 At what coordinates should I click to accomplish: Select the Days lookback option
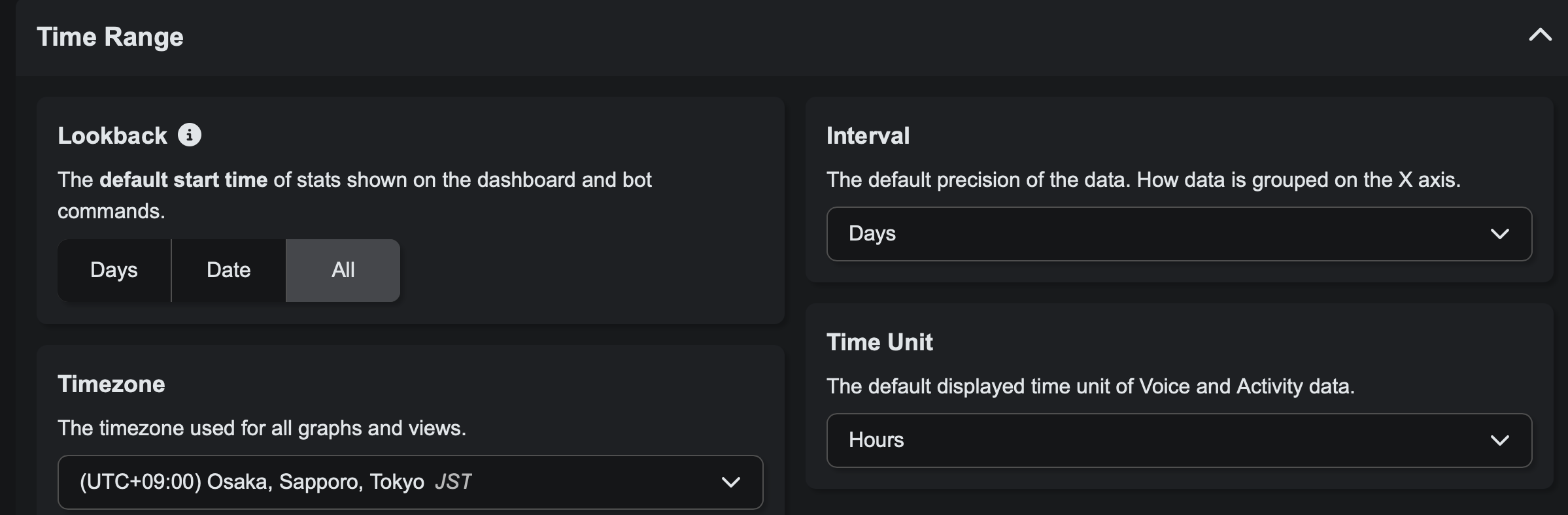coord(114,270)
